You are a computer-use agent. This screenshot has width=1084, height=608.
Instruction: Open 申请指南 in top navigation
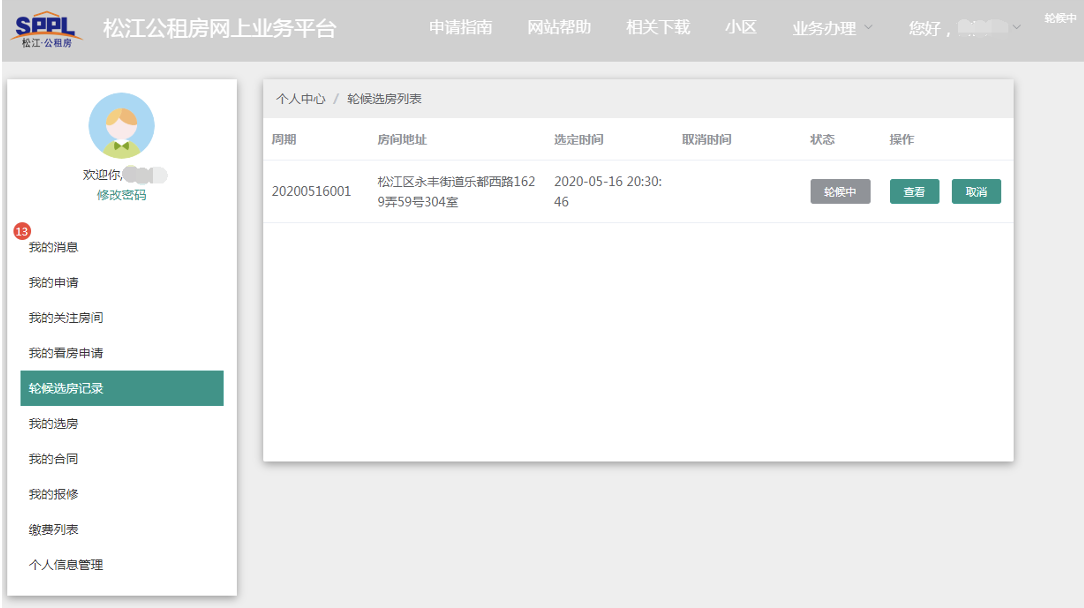coord(460,28)
